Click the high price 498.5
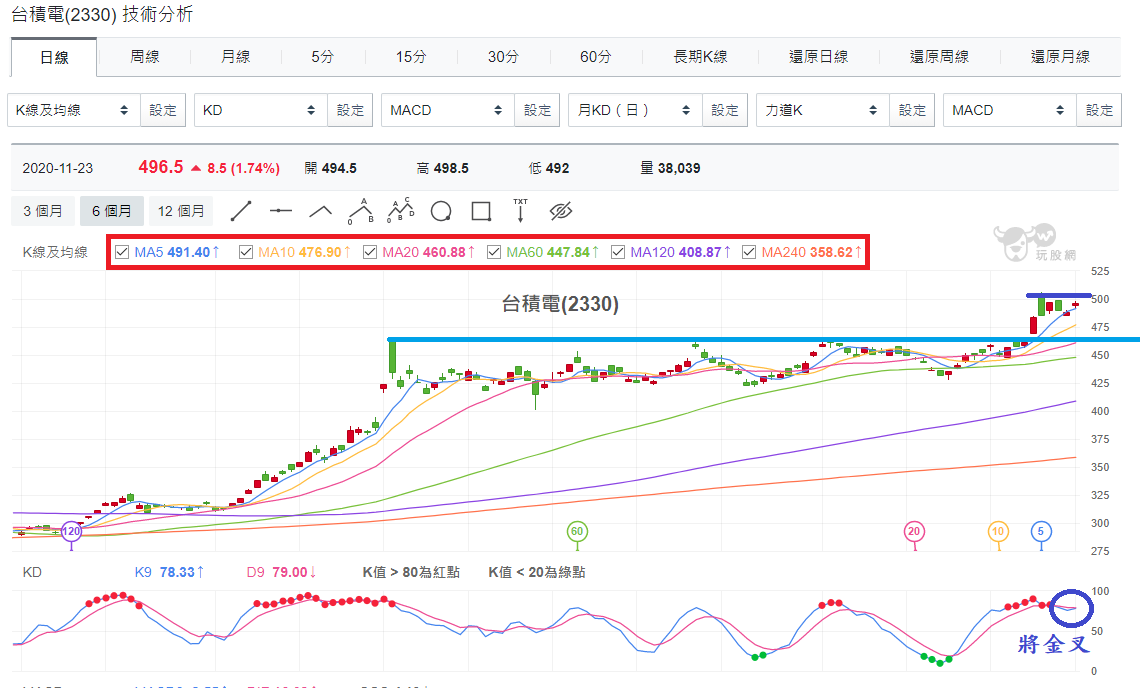Screen dimensions: 1140x688 [451, 169]
